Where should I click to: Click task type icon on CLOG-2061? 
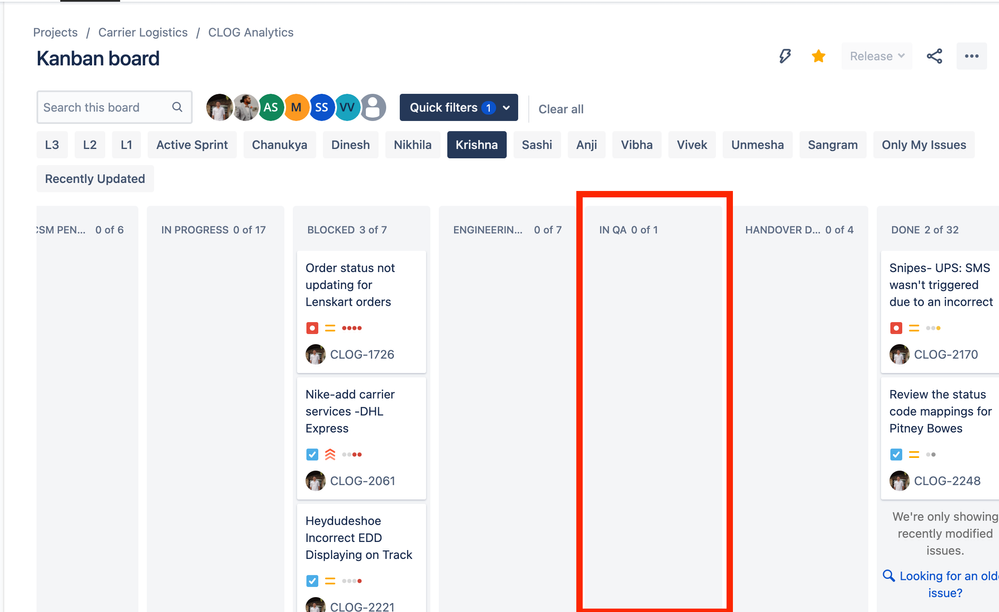click(312, 455)
